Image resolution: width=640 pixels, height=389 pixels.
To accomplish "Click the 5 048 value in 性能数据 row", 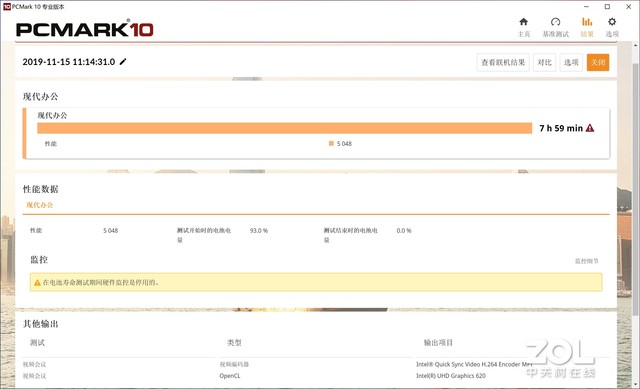I will click(110, 231).
